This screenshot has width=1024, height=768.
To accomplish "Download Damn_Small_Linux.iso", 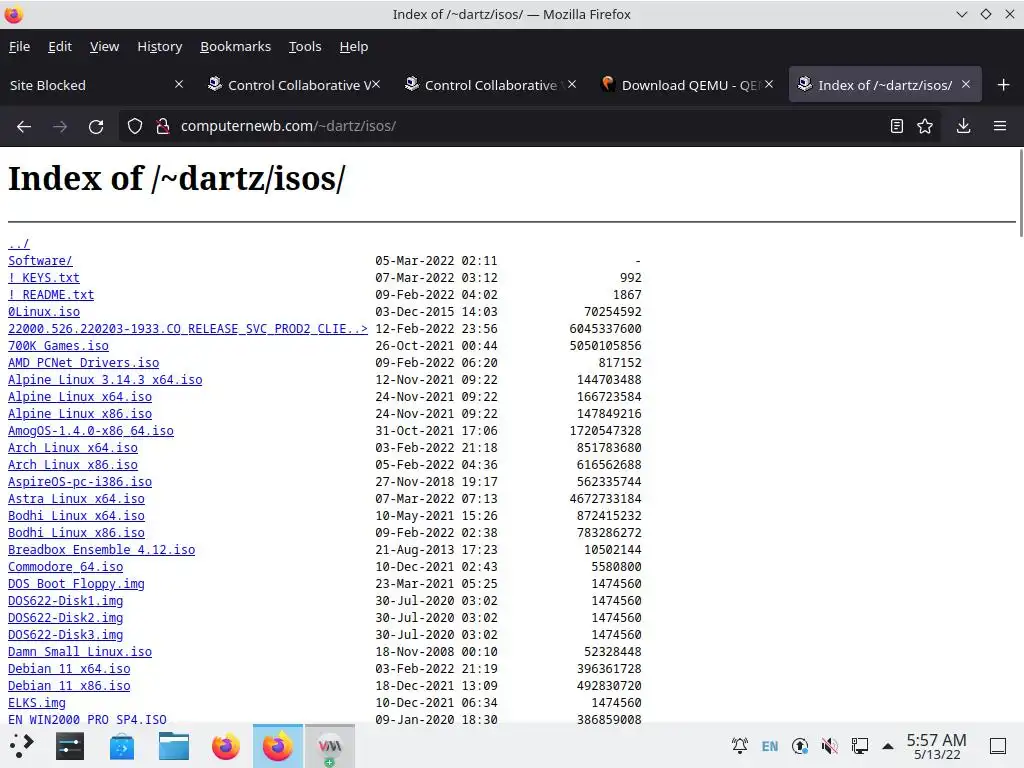I will pyautogui.click(x=80, y=651).
